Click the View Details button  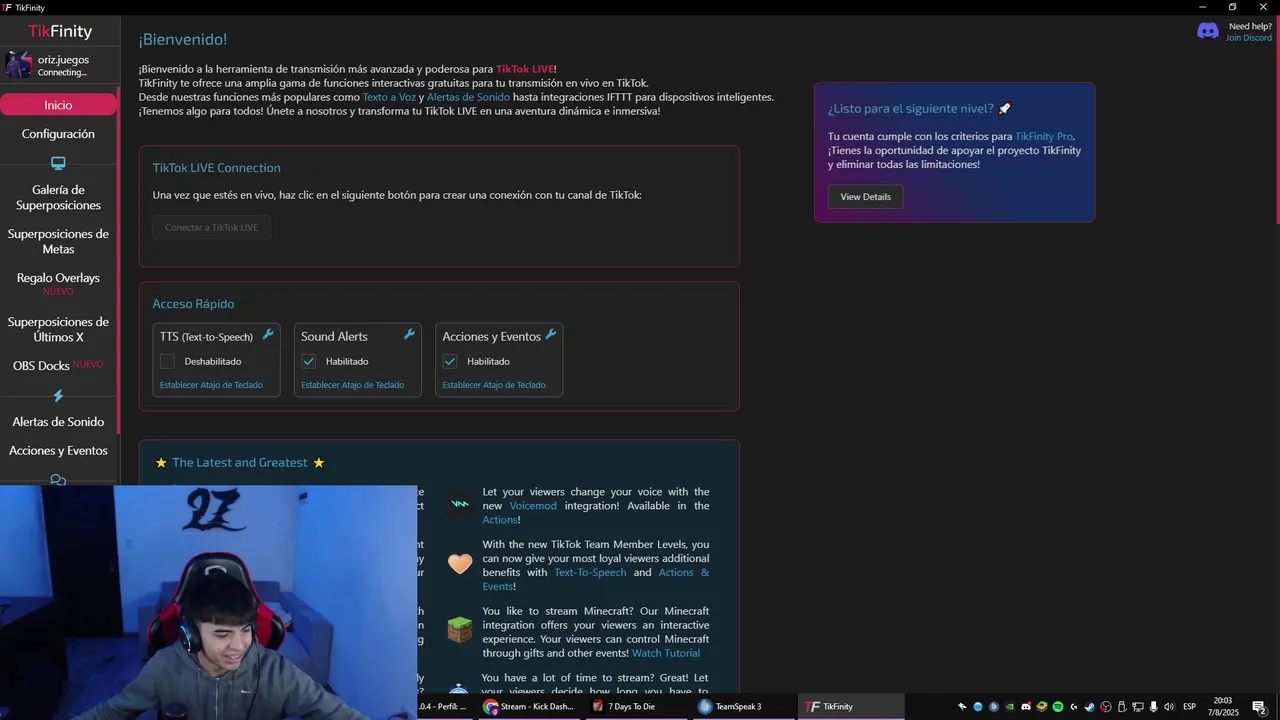pos(865,197)
